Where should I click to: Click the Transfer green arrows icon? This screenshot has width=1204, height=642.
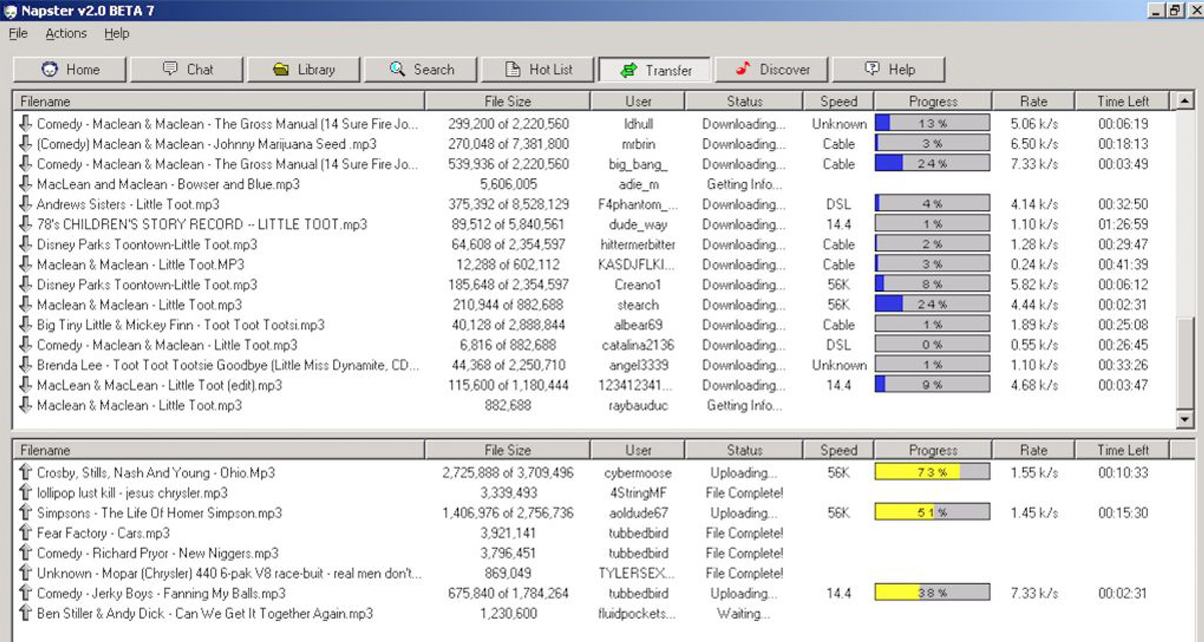click(628, 70)
